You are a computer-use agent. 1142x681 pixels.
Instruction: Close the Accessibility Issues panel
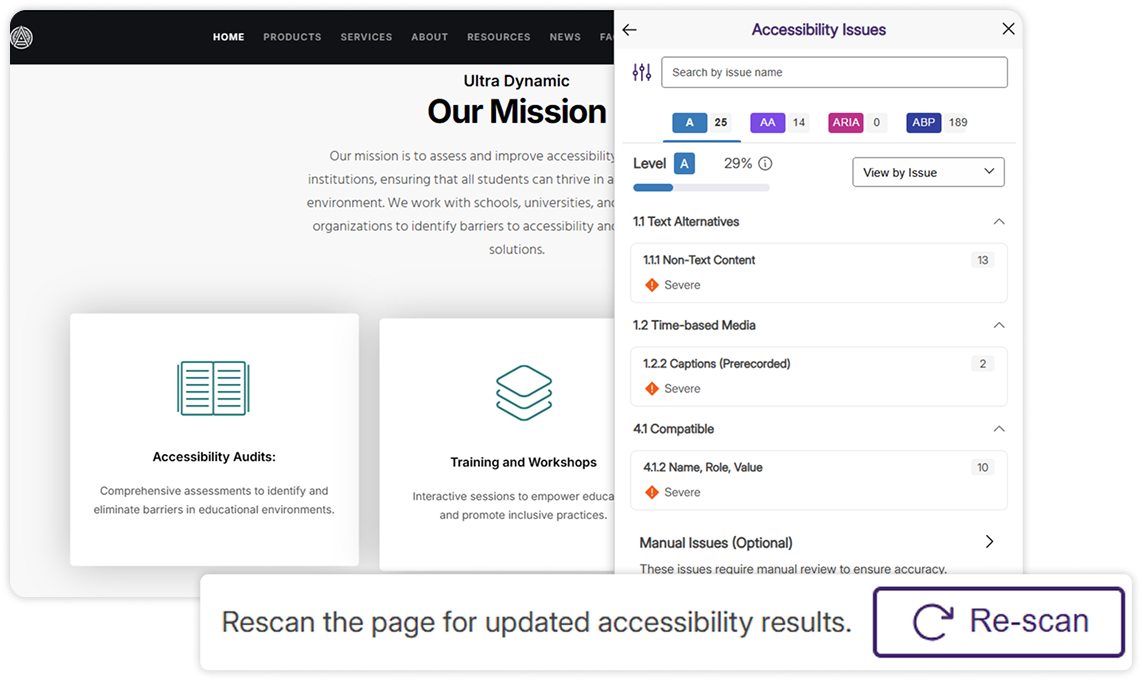[1008, 29]
